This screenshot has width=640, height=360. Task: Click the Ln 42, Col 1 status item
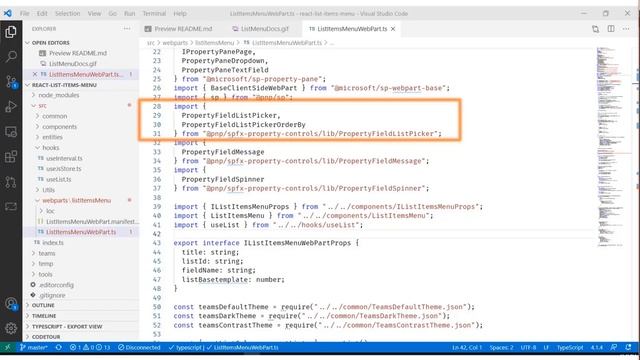click(467, 347)
